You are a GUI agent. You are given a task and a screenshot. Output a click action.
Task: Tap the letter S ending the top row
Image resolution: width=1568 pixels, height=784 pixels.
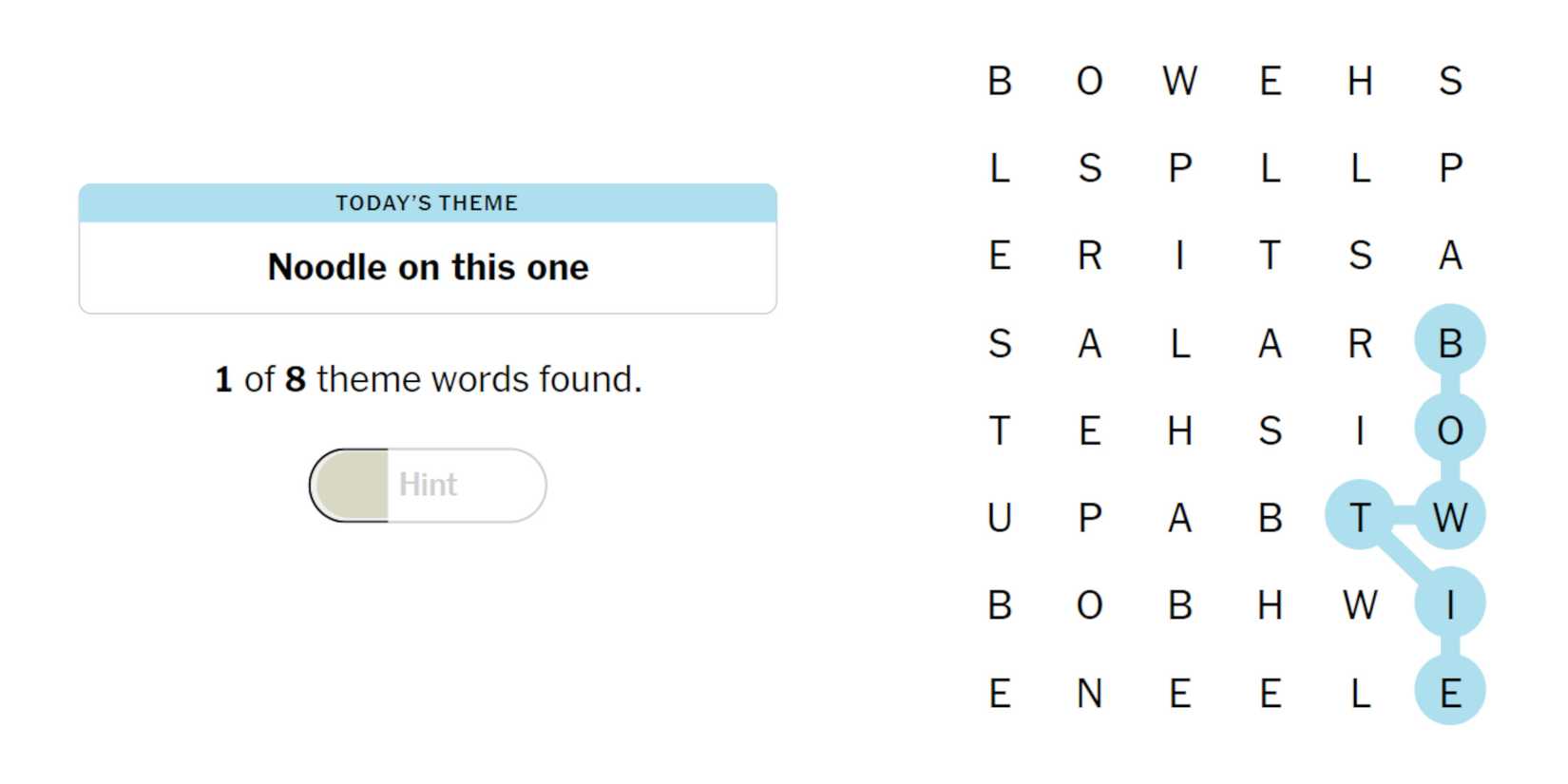(x=1449, y=81)
